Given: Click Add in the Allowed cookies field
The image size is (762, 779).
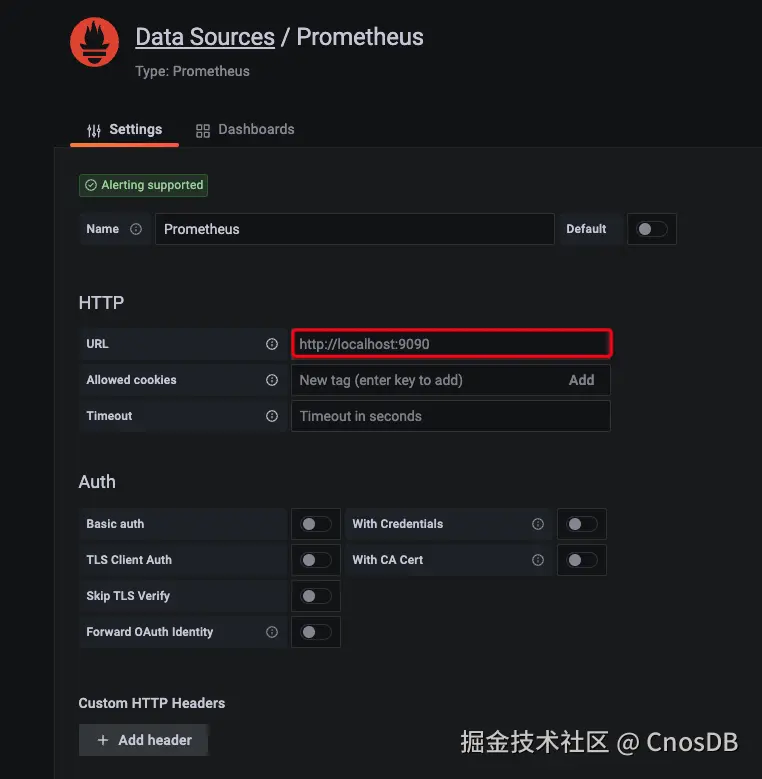Looking at the screenshot, I should pyautogui.click(x=581, y=380).
